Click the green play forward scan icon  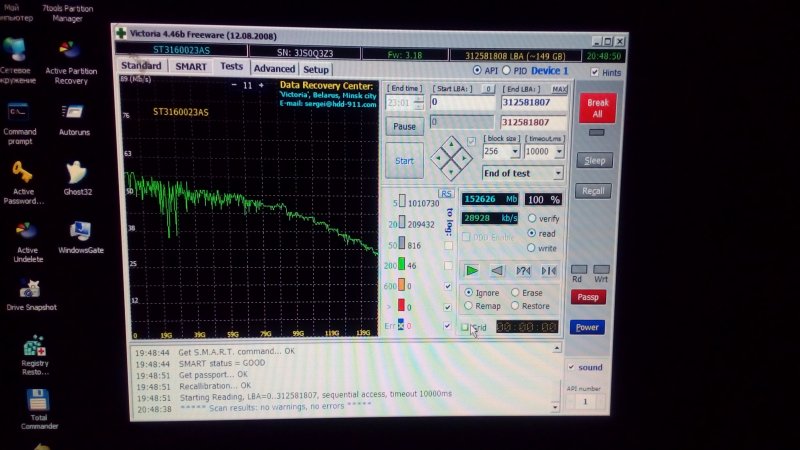point(471,271)
